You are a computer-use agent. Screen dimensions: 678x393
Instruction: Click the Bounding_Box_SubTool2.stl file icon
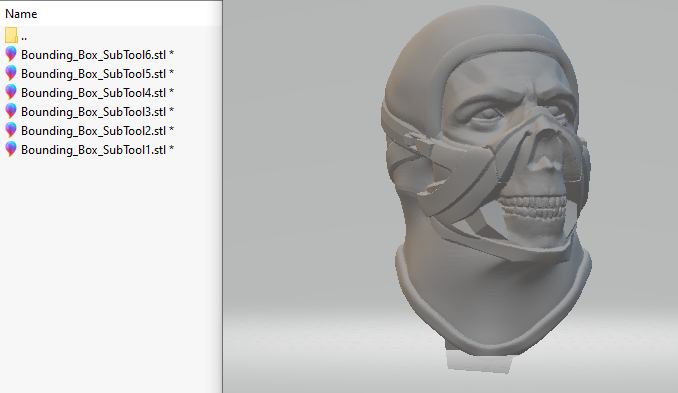click(11, 131)
